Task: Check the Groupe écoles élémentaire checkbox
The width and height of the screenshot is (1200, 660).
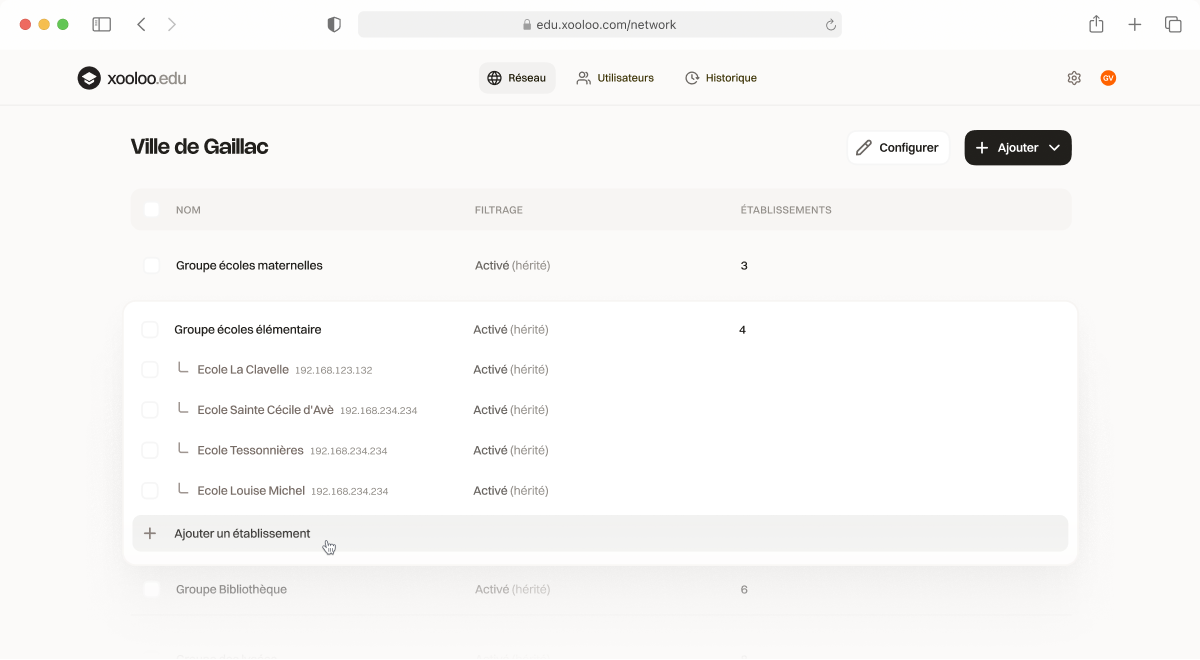Action: (150, 330)
